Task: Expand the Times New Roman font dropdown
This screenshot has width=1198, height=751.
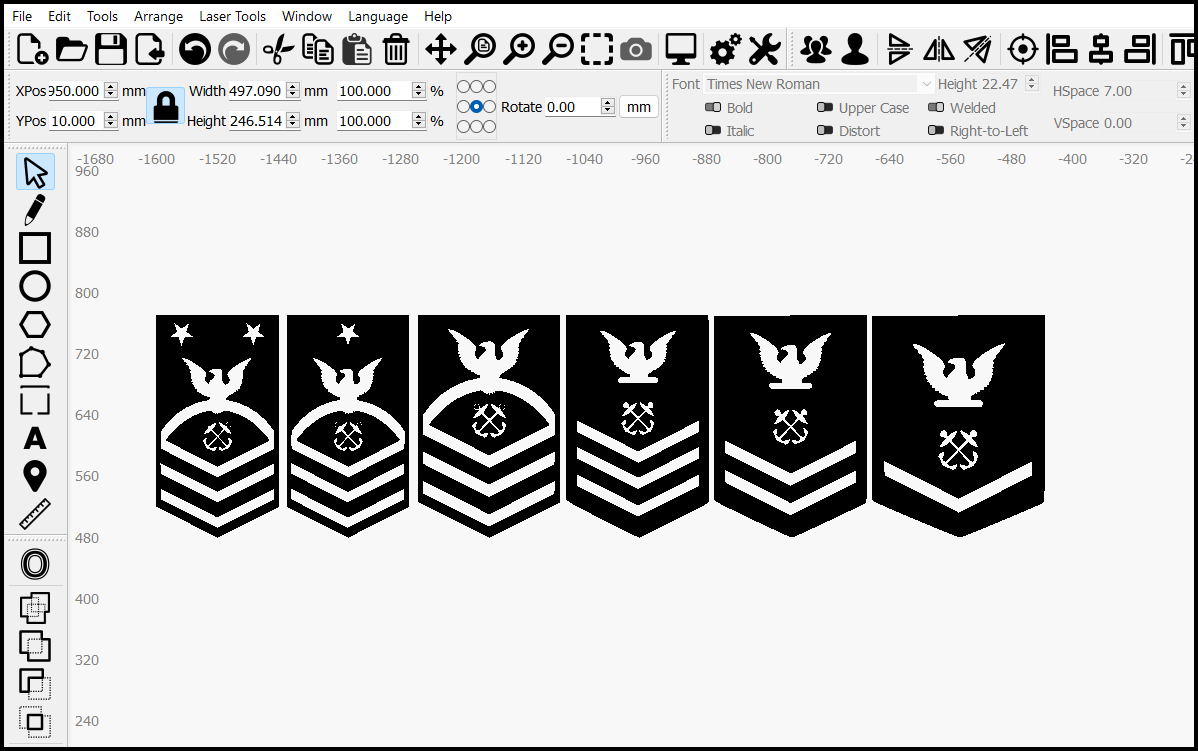Action: pos(927,84)
